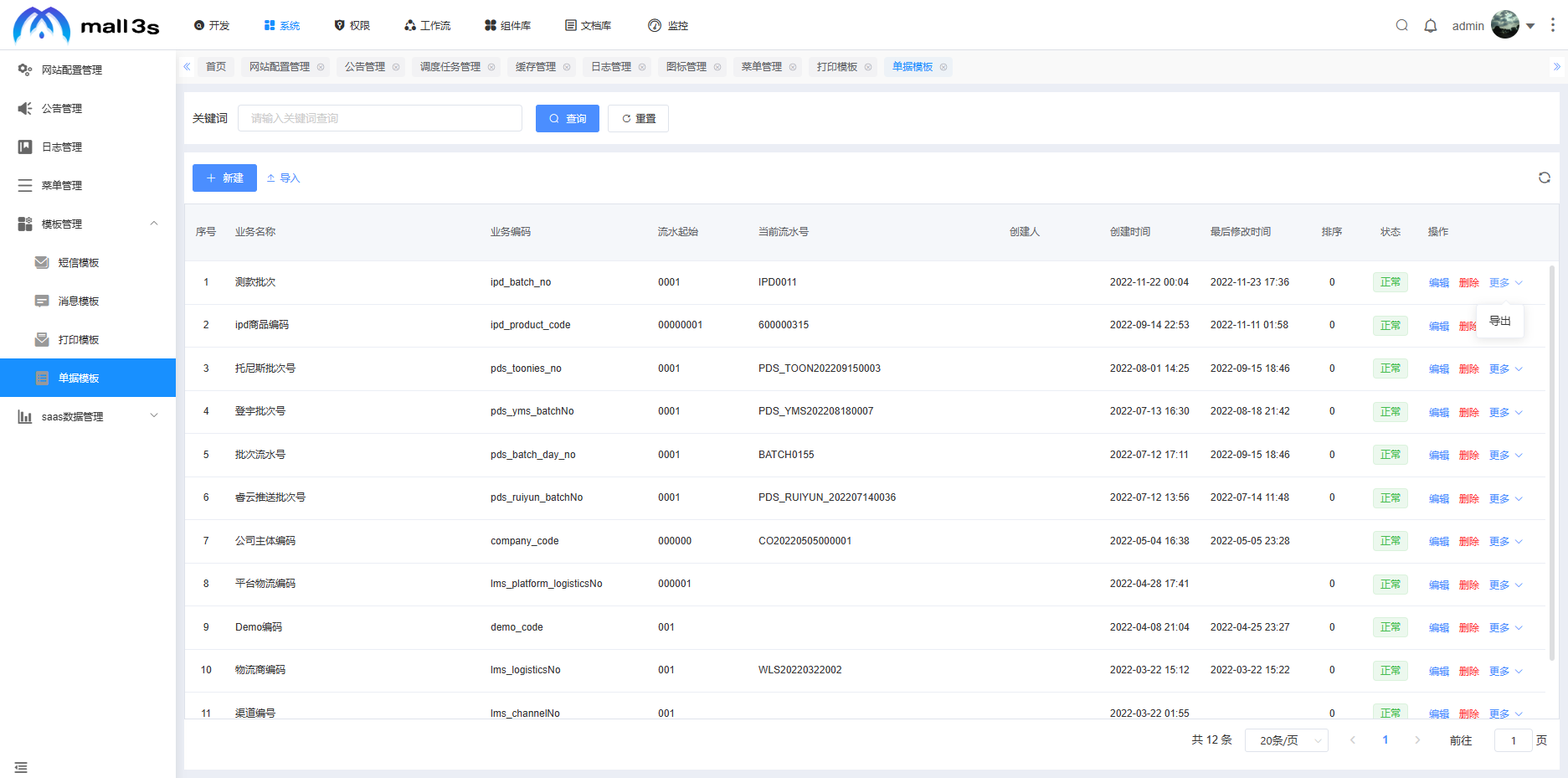The height and width of the screenshot is (778, 1568).
Task: Go to next page arrow
Action: [x=1417, y=740]
